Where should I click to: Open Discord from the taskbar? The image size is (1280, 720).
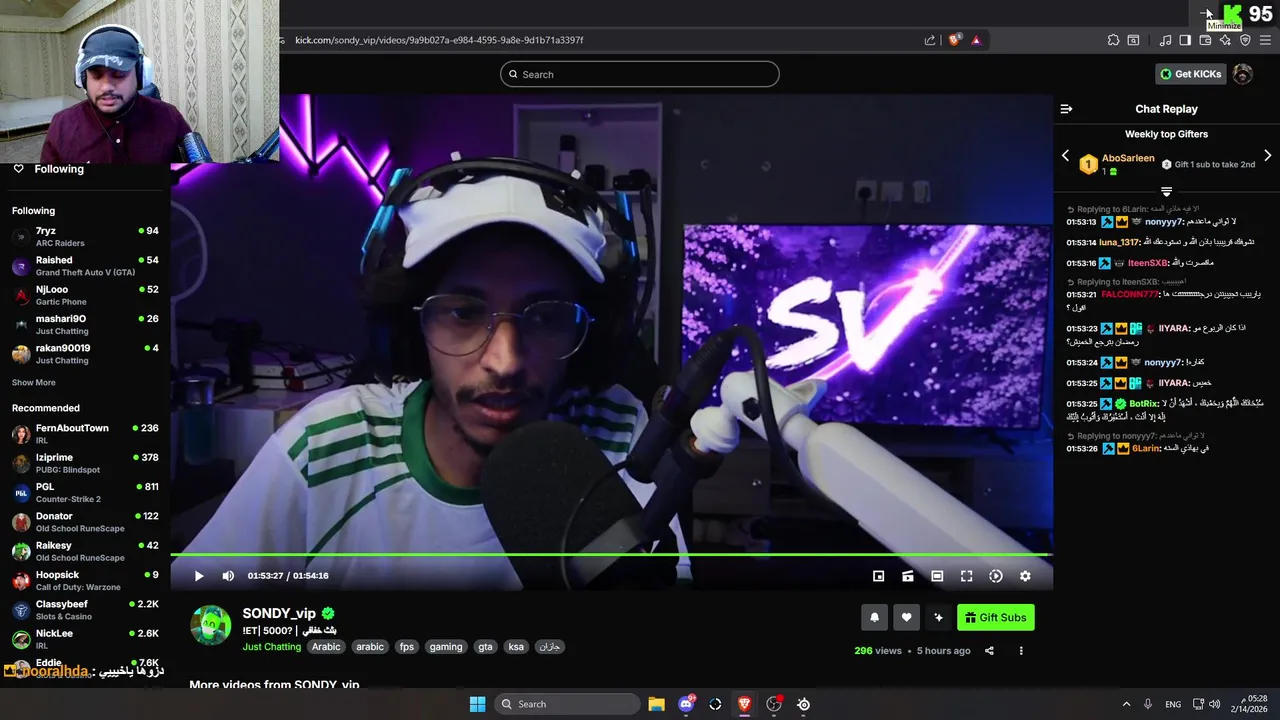tap(686, 704)
